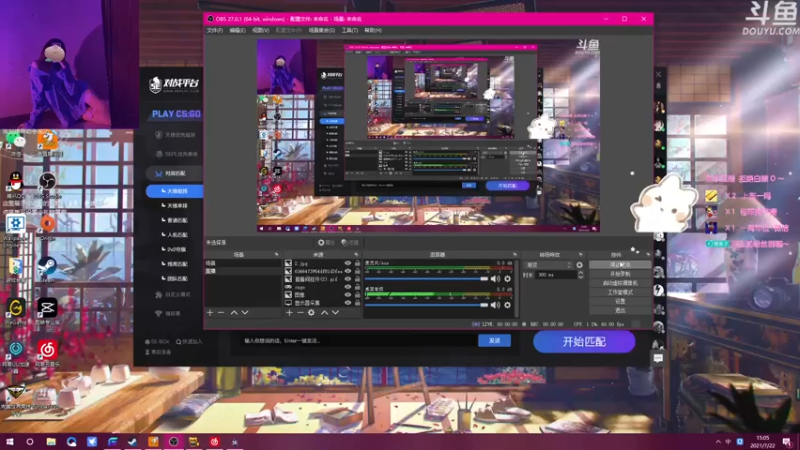Open 桌面音频 audio settings gear
The height and width of the screenshot is (450, 800).
507,305
